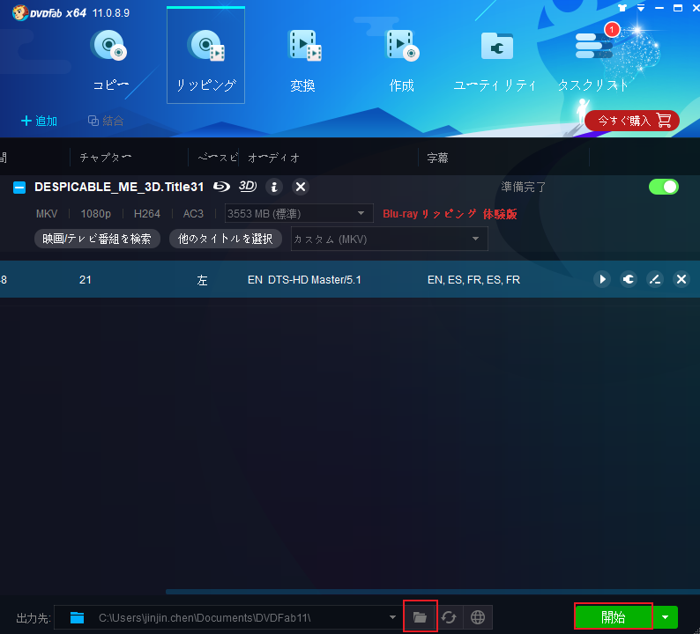The height and width of the screenshot is (634, 700).
Task: Show source info with the i icon
Action: pyautogui.click(x=274, y=187)
